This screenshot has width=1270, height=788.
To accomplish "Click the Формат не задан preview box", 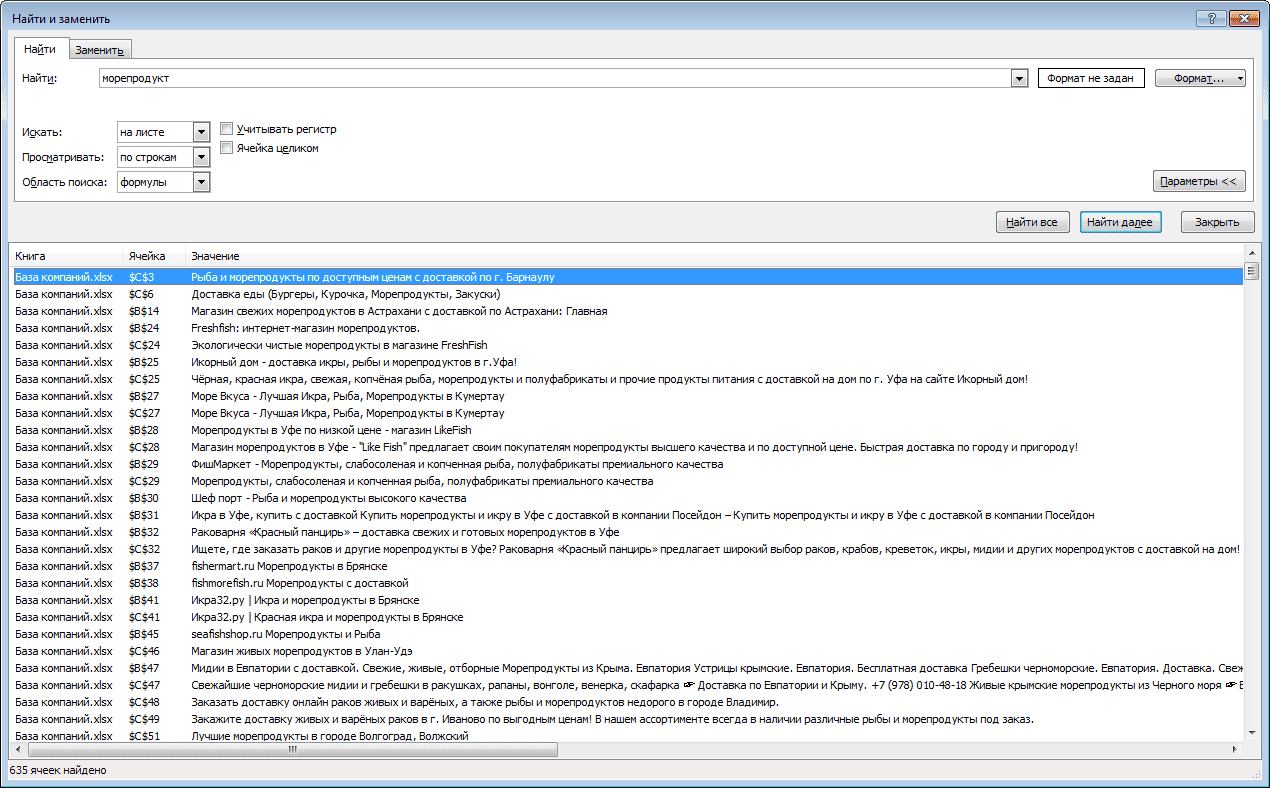I will (1091, 78).
